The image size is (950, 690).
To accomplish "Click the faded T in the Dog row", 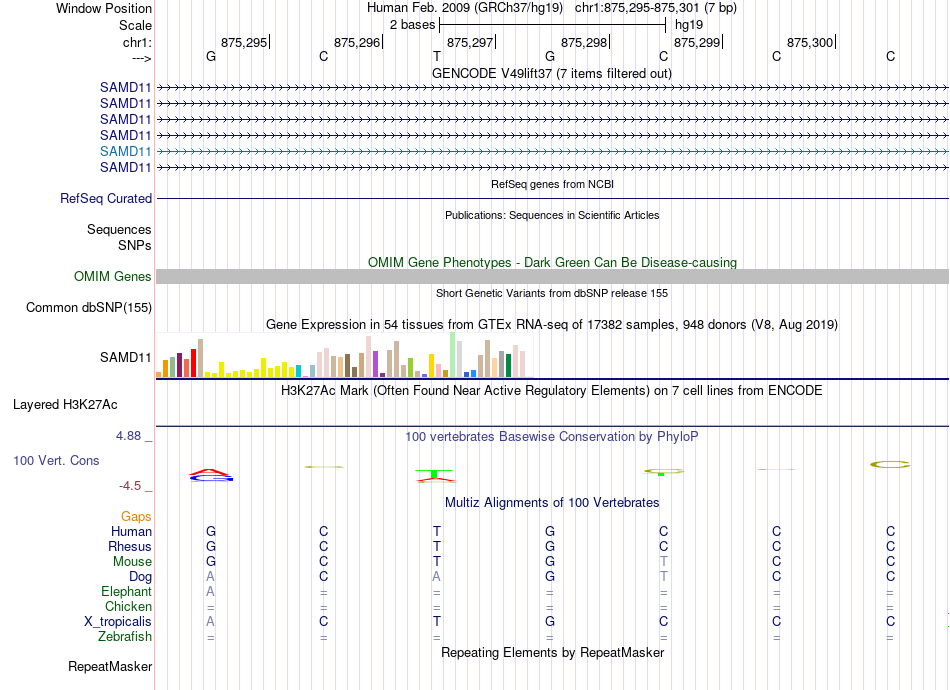I will tap(663, 577).
